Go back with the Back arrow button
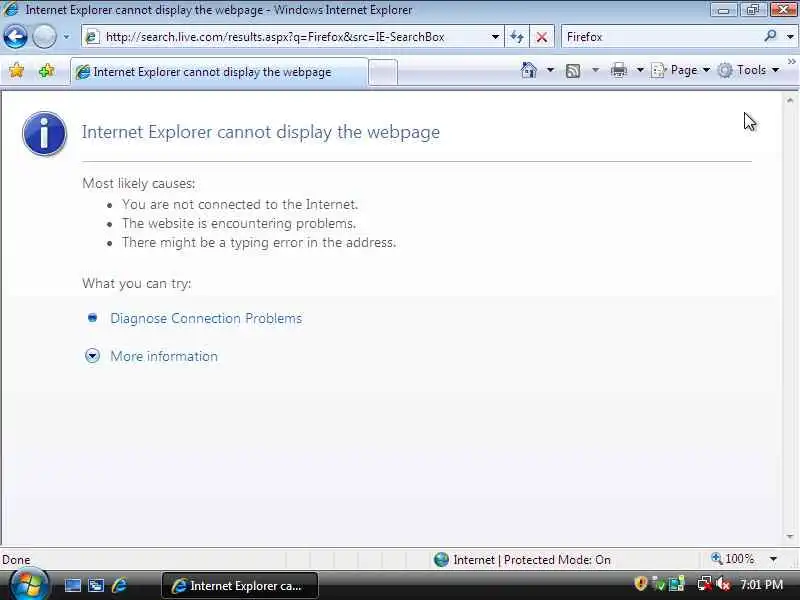Image resolution: width=800 pixels, height=600 pixels. pos(15,37)
